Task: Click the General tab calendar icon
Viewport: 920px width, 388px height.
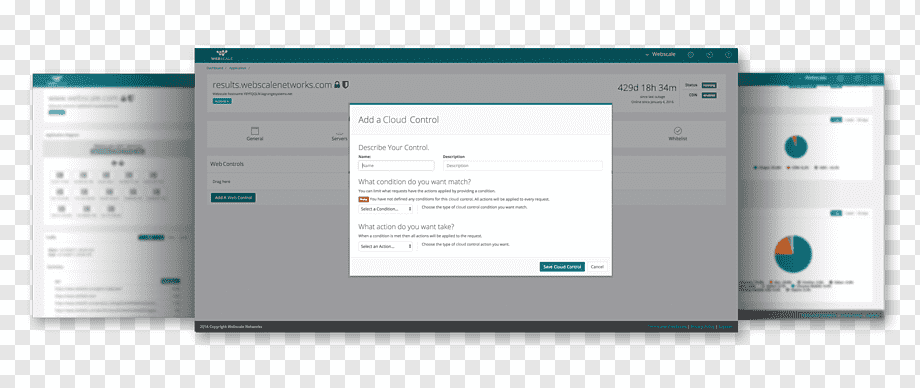Action: (255, 131)
